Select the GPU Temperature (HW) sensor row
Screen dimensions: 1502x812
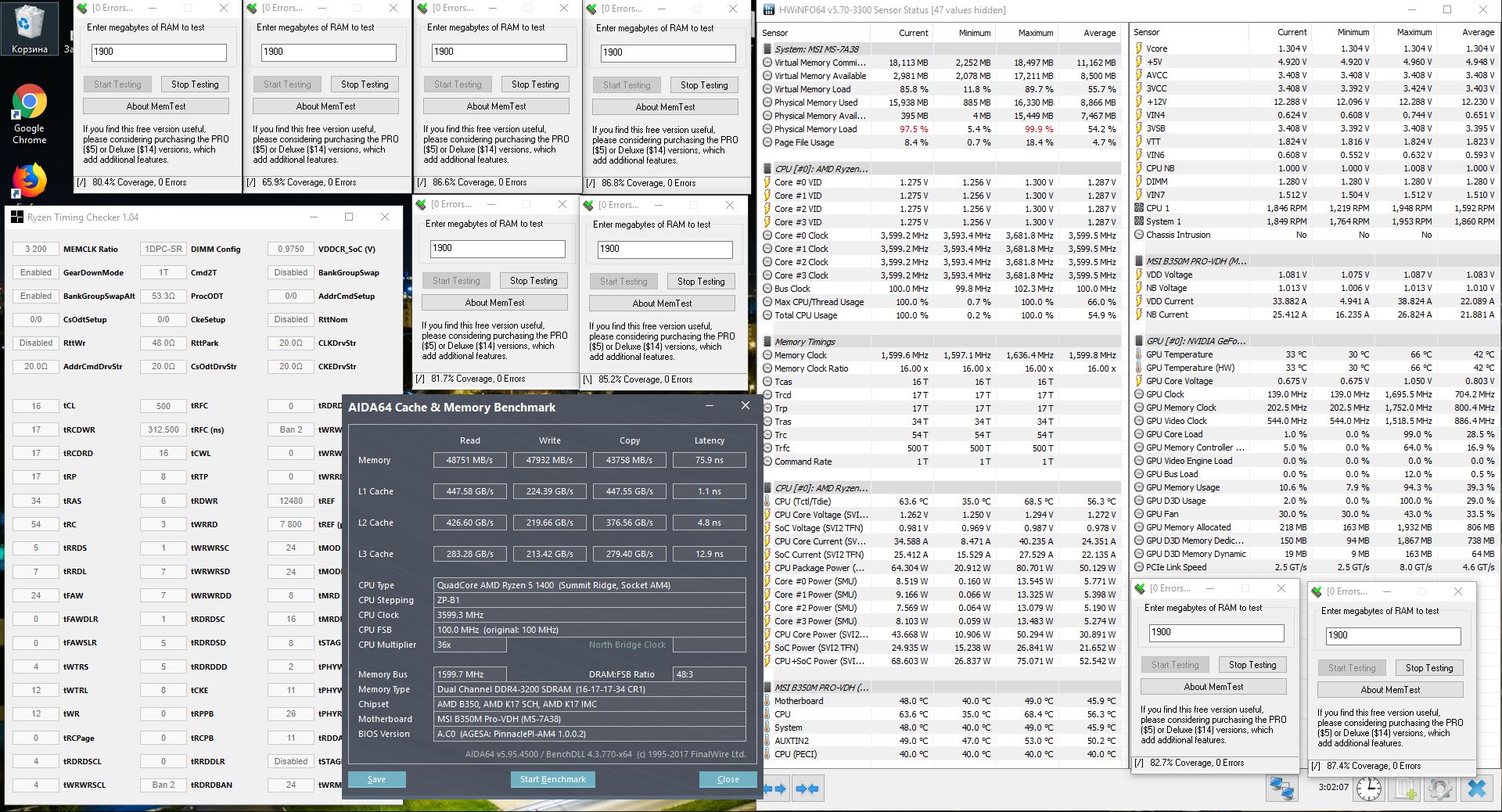(1315, 368)
